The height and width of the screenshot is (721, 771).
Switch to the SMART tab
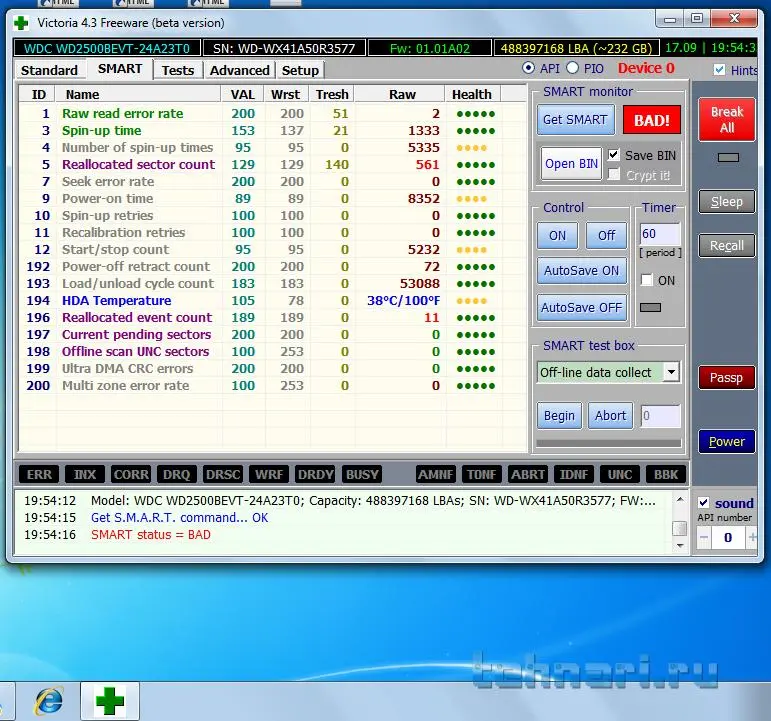pyautogui.click(x=120, y=68)
